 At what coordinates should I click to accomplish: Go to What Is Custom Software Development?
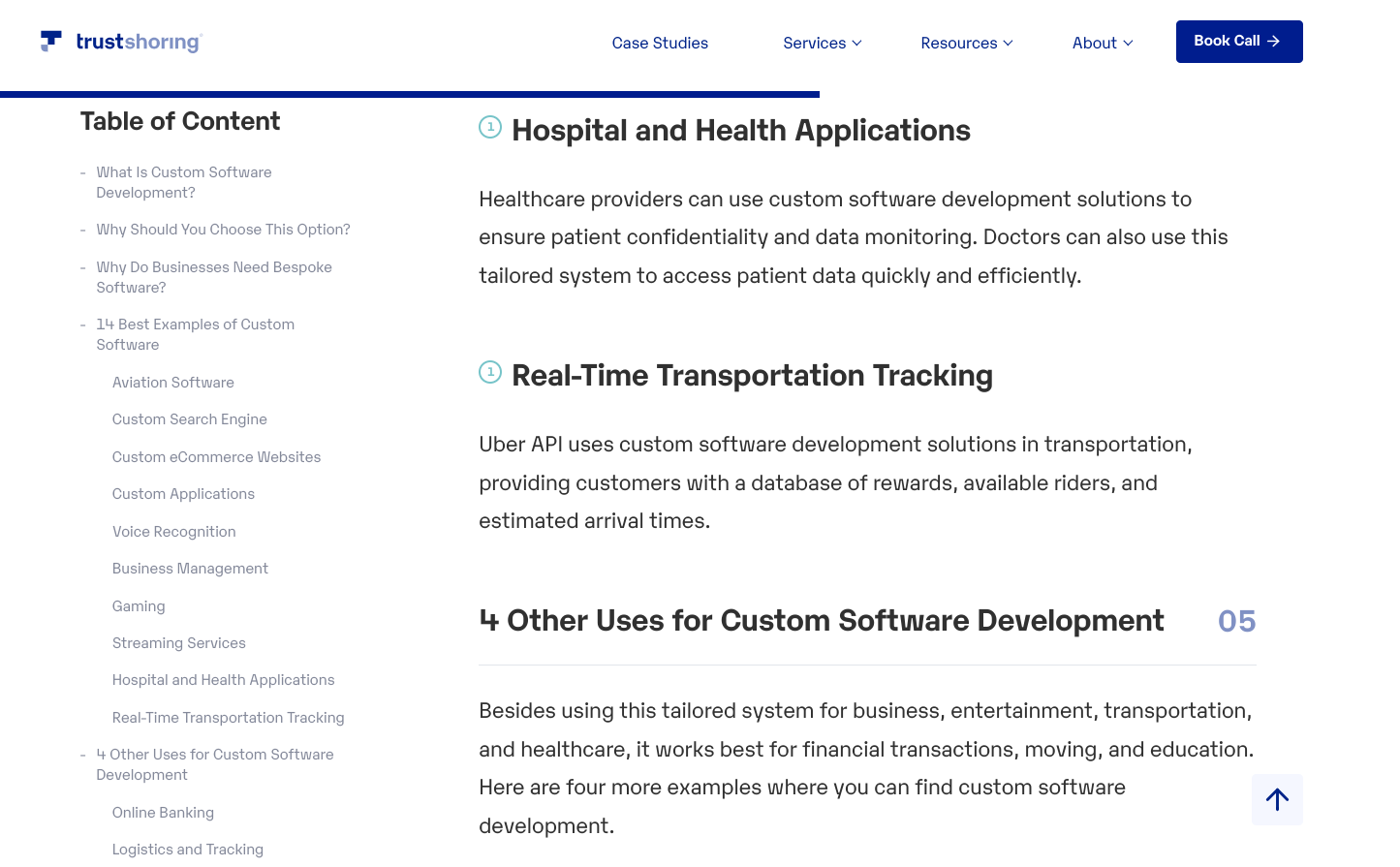tap(184, 182)
